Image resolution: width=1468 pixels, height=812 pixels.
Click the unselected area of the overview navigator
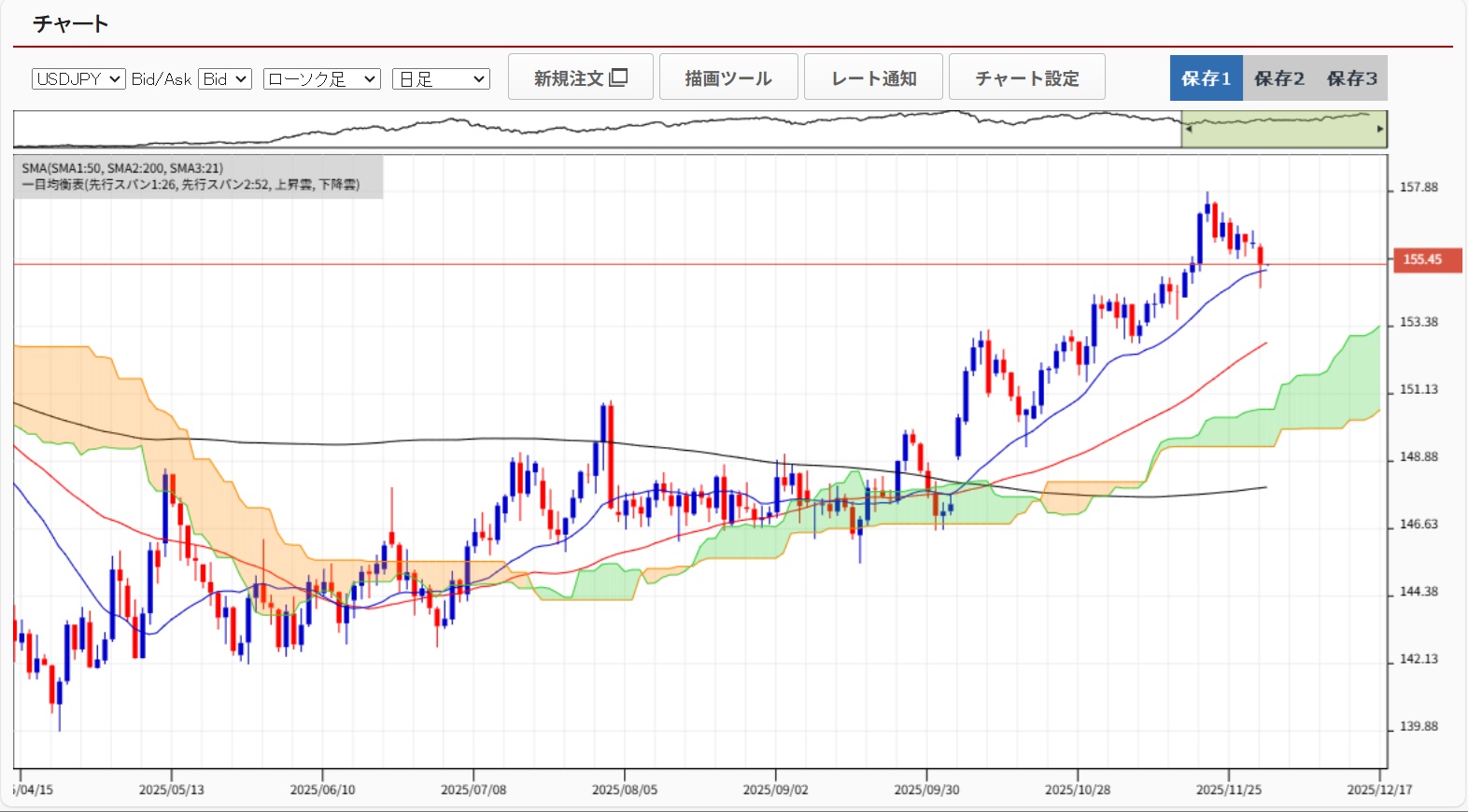[598, 131]
